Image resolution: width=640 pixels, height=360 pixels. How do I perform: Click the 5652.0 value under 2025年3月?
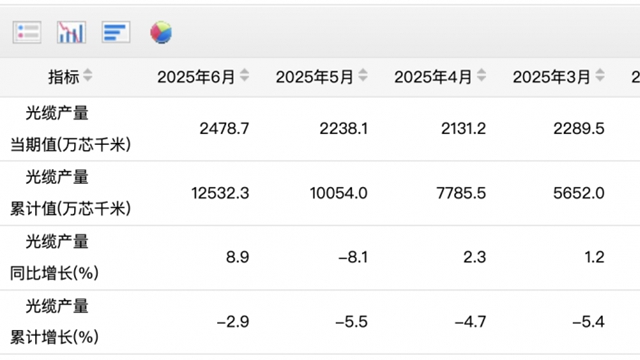[x=579, y=193]
